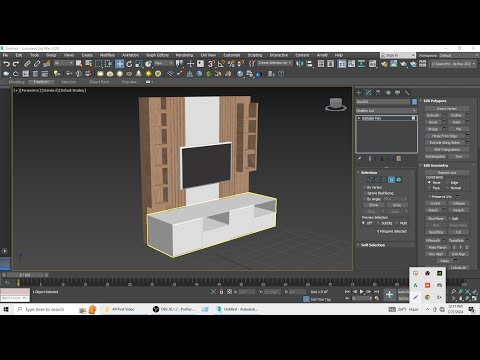The image size is (480, 360).
Task: Activate the Select and Rotate tool
Action: (x=129, y=64)
